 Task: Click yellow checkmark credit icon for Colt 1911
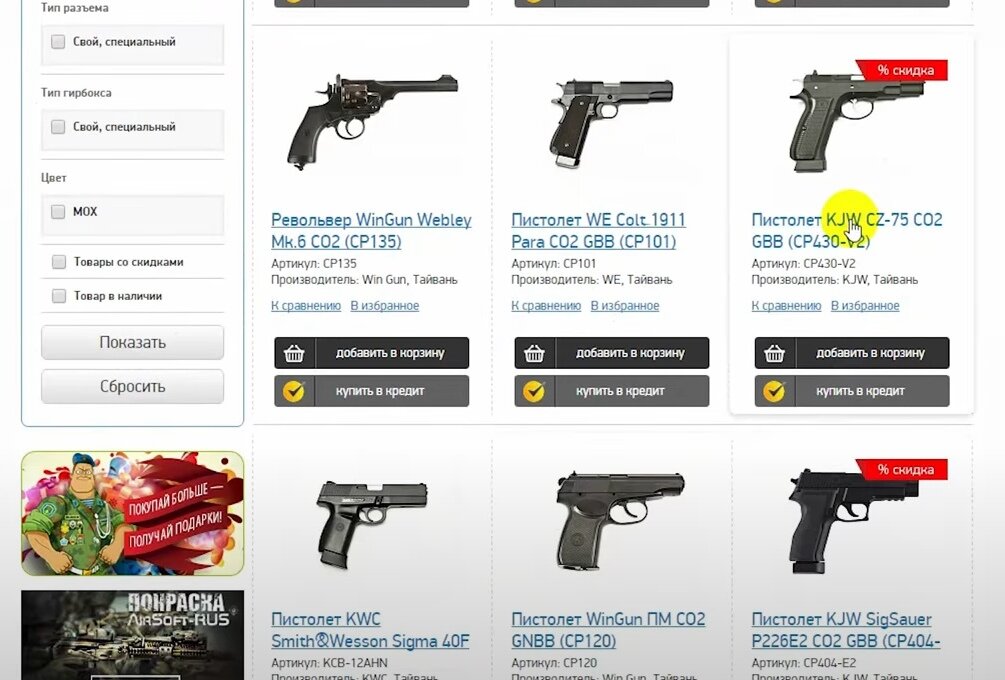534,391
